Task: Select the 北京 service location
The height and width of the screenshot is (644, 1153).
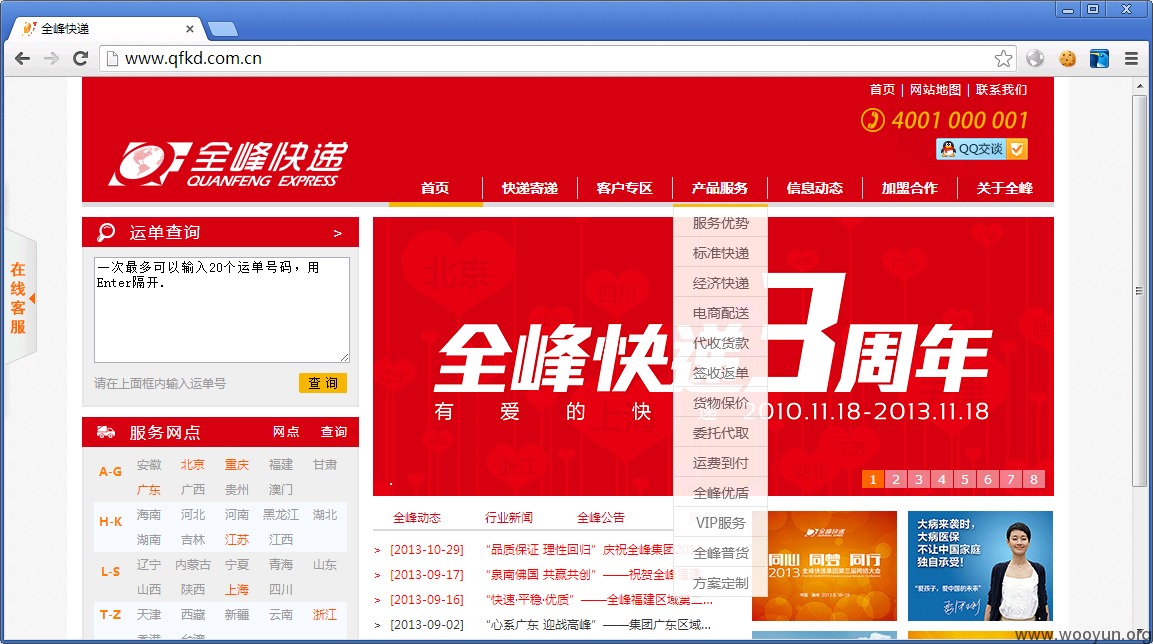Action: point(193,465)
